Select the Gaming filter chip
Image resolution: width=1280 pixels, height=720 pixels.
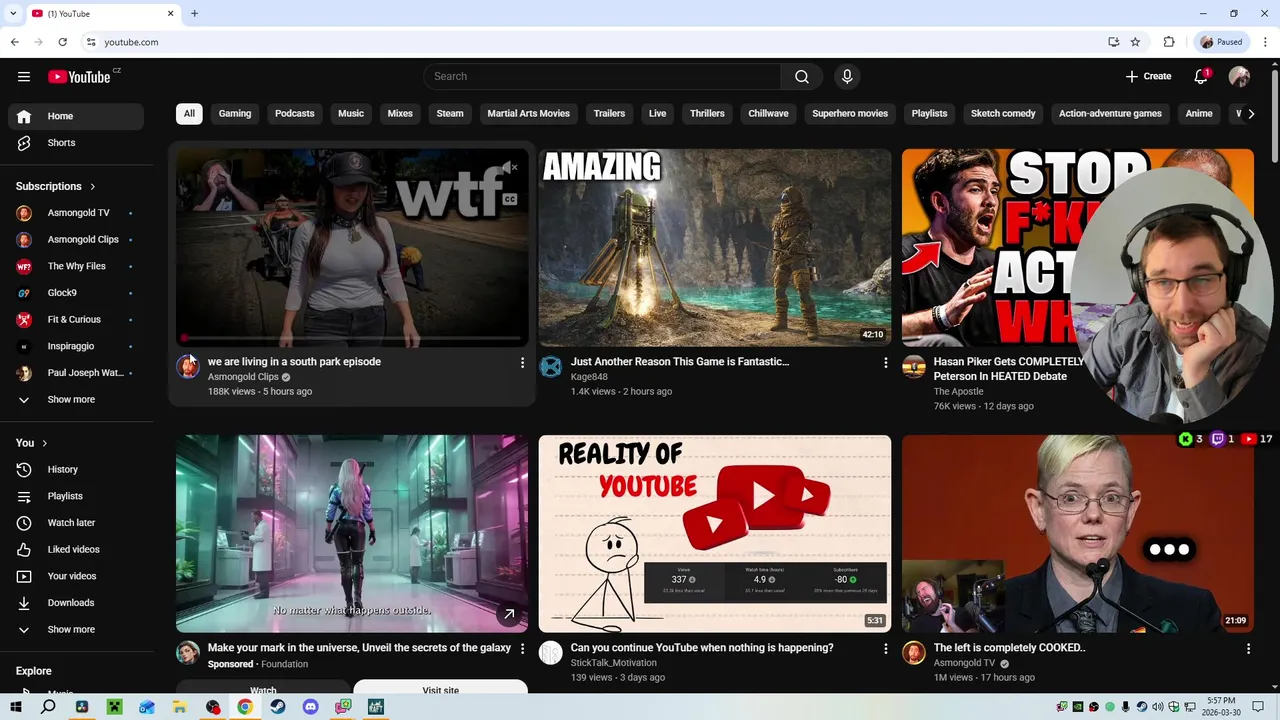pos(235,114)
